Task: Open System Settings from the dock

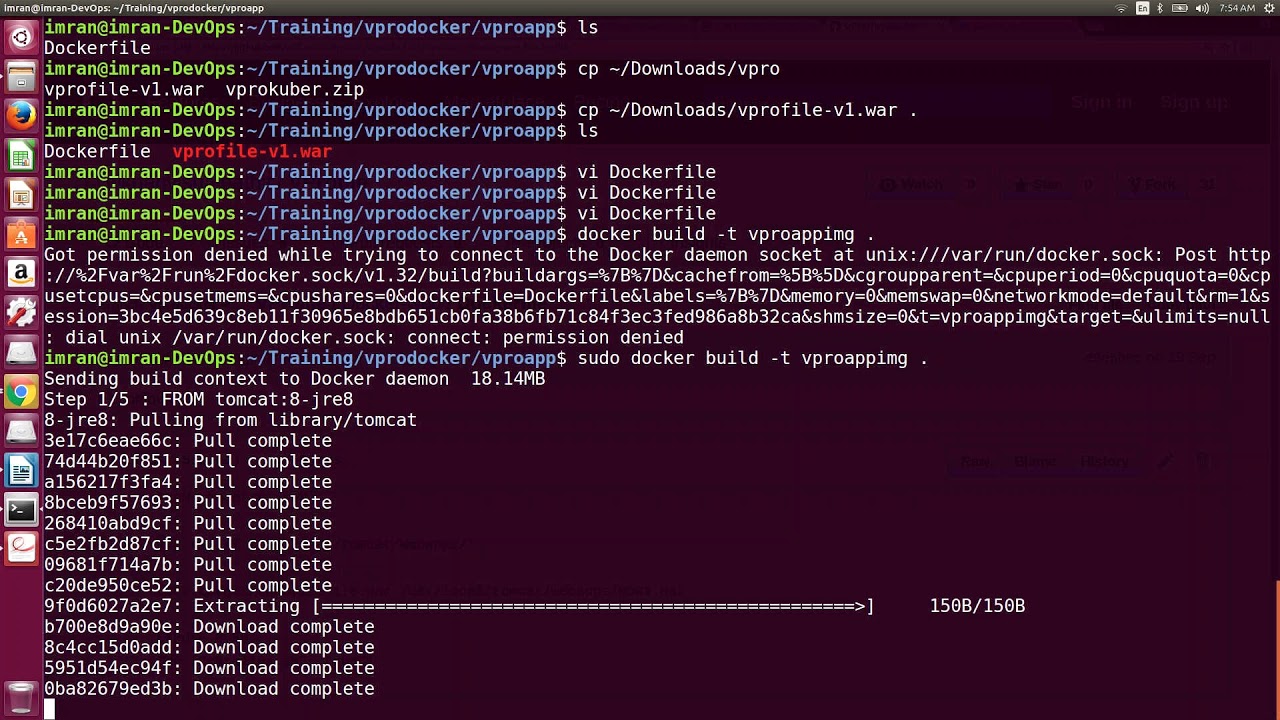Action: pyautogui.click(x=21, y=313)
